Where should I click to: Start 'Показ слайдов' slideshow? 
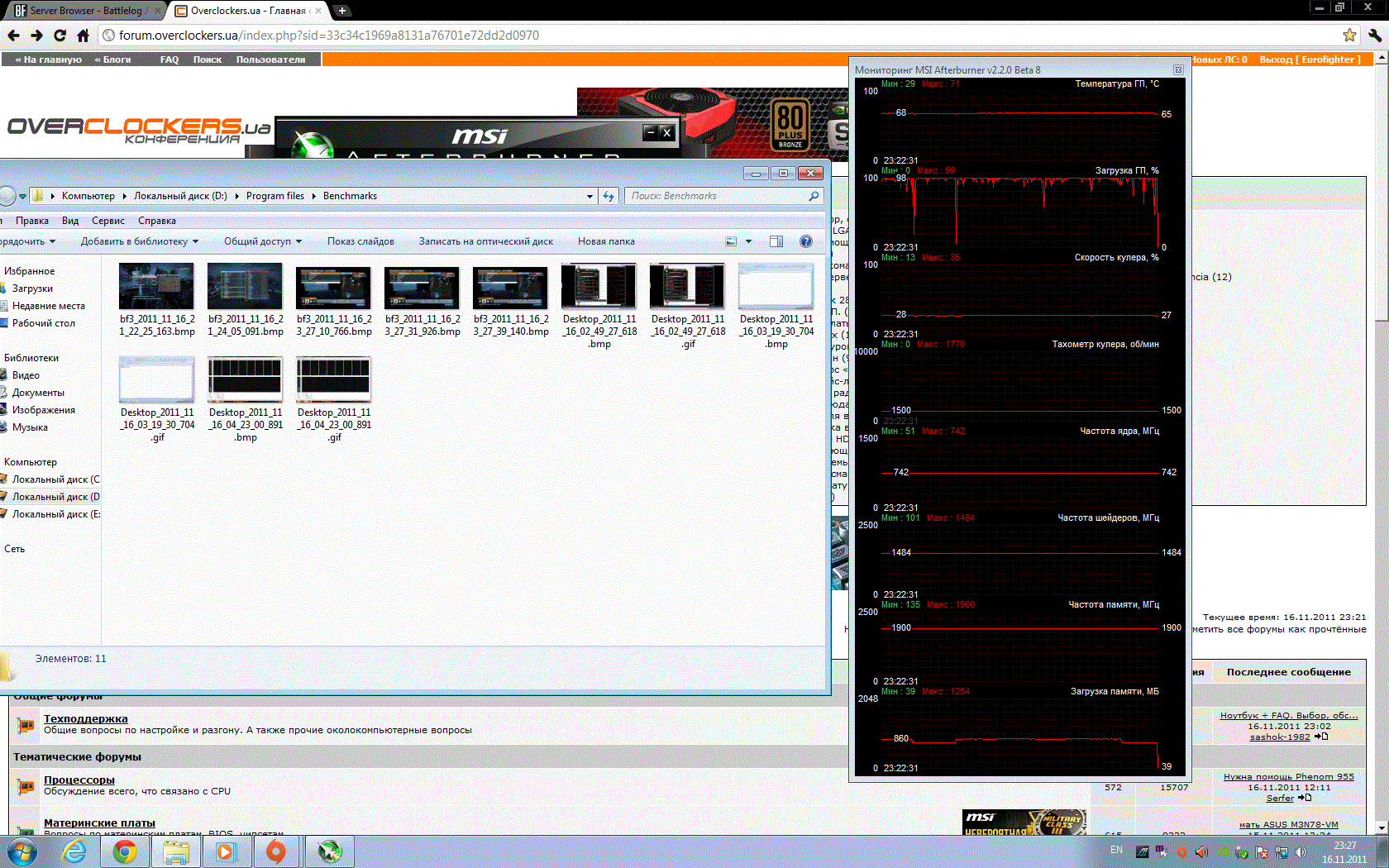coord(360,241)
